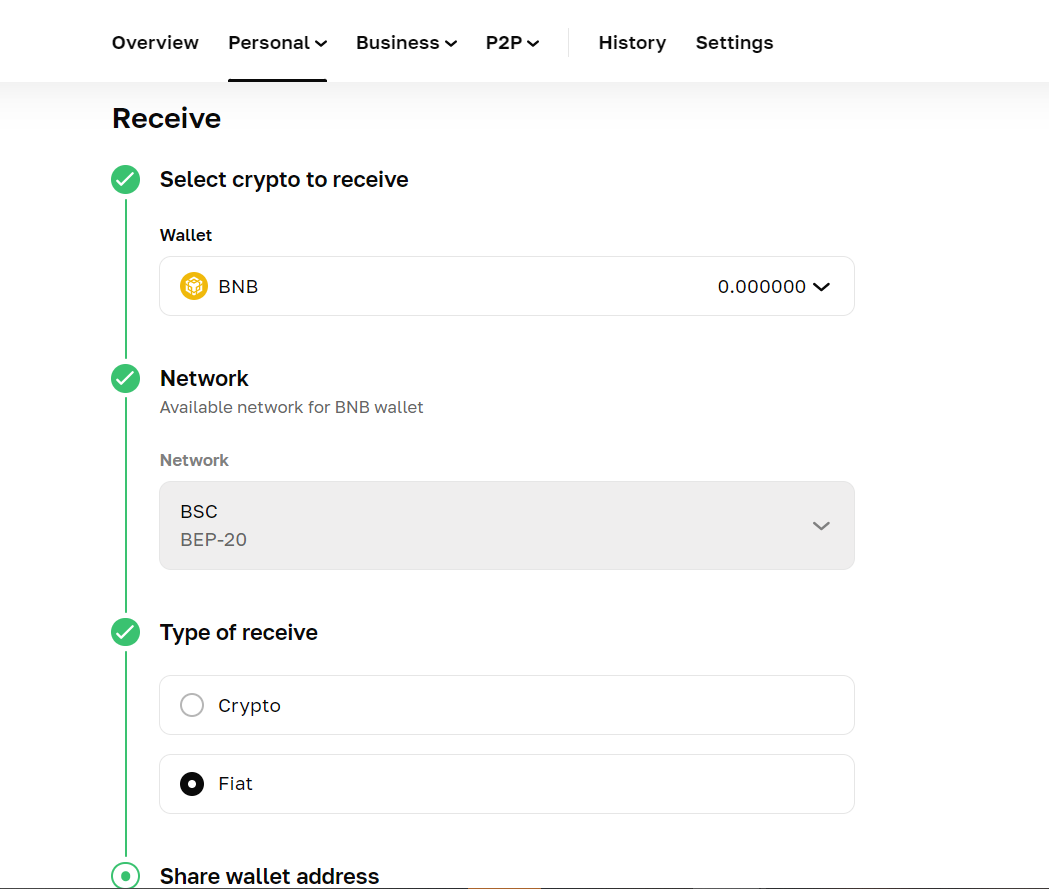Viewport: 1049px width, 889px height.
Task: Open the Settings section
Action: 734,42
